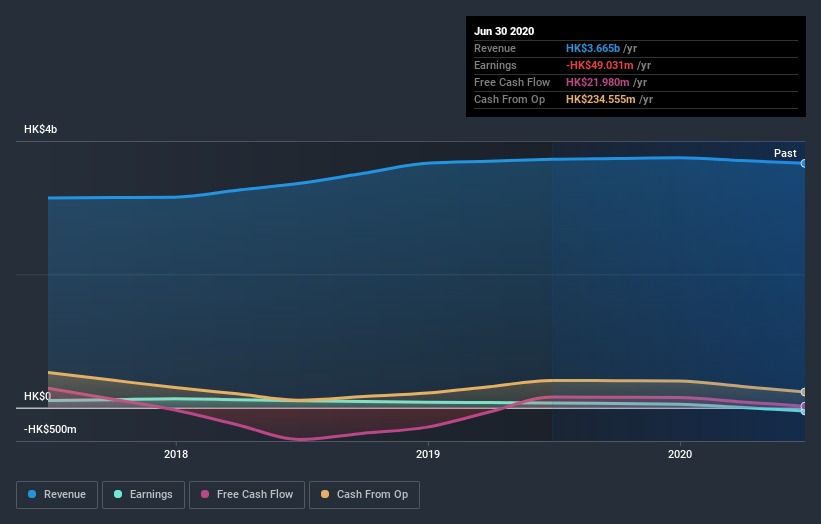Click the HK$234.555m cash from op value
This screenshot has width=821, height=524.
coord(601,99)
